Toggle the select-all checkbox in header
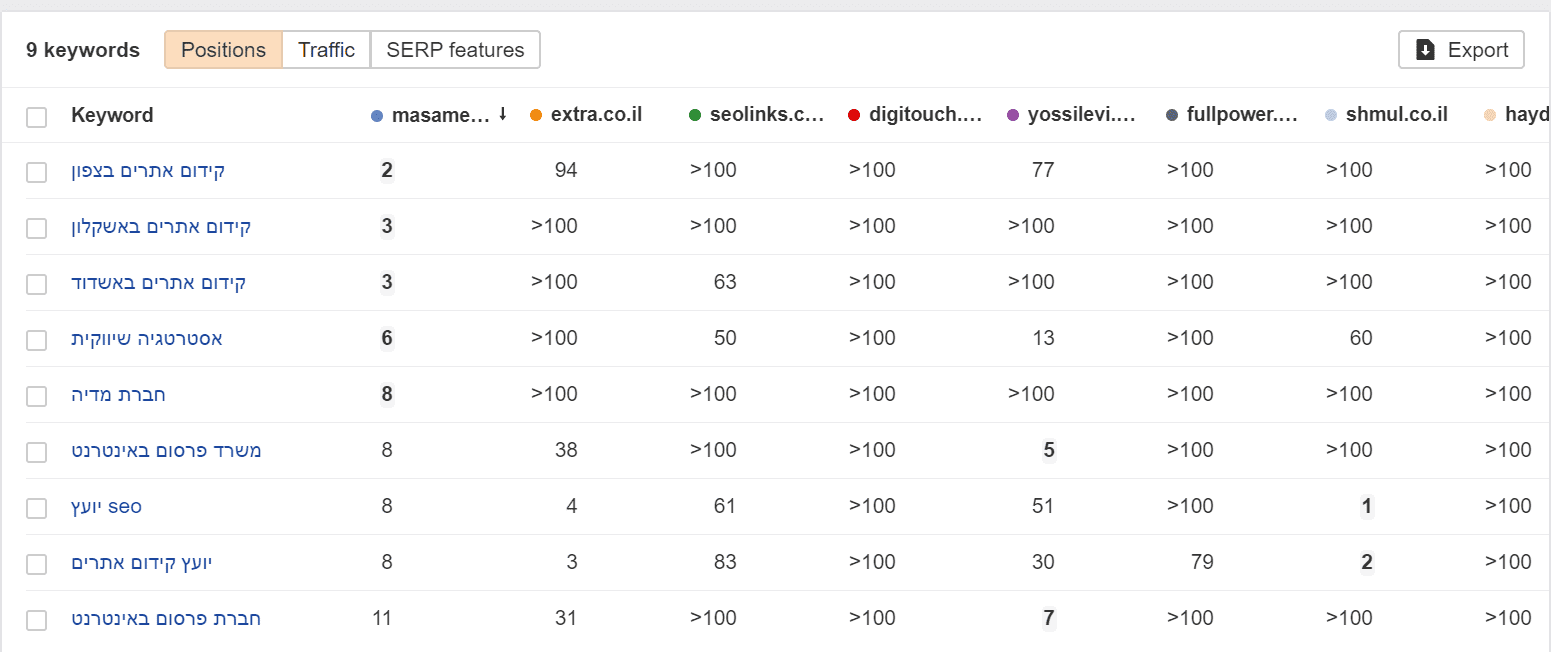1551x652 pixels. coord(37,117)
